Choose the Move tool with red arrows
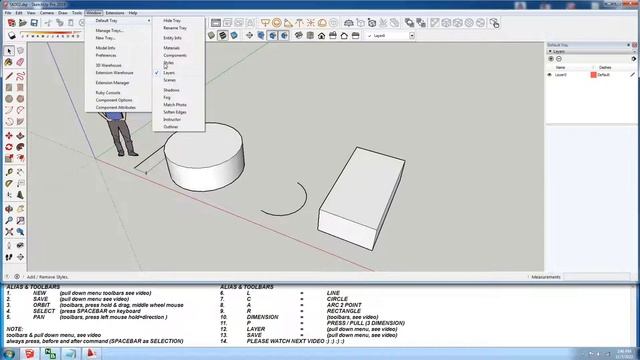The height and width of the screenshot is (360, 640). point(9,136)
